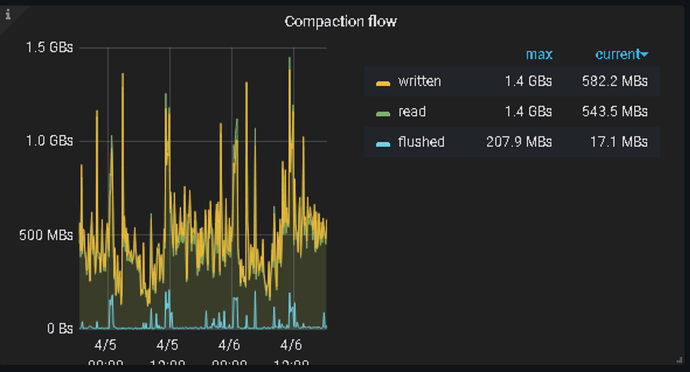Screen dimensions: 690x372
Task: Open color picker for read swatch
Action: (x=383, y=113)
